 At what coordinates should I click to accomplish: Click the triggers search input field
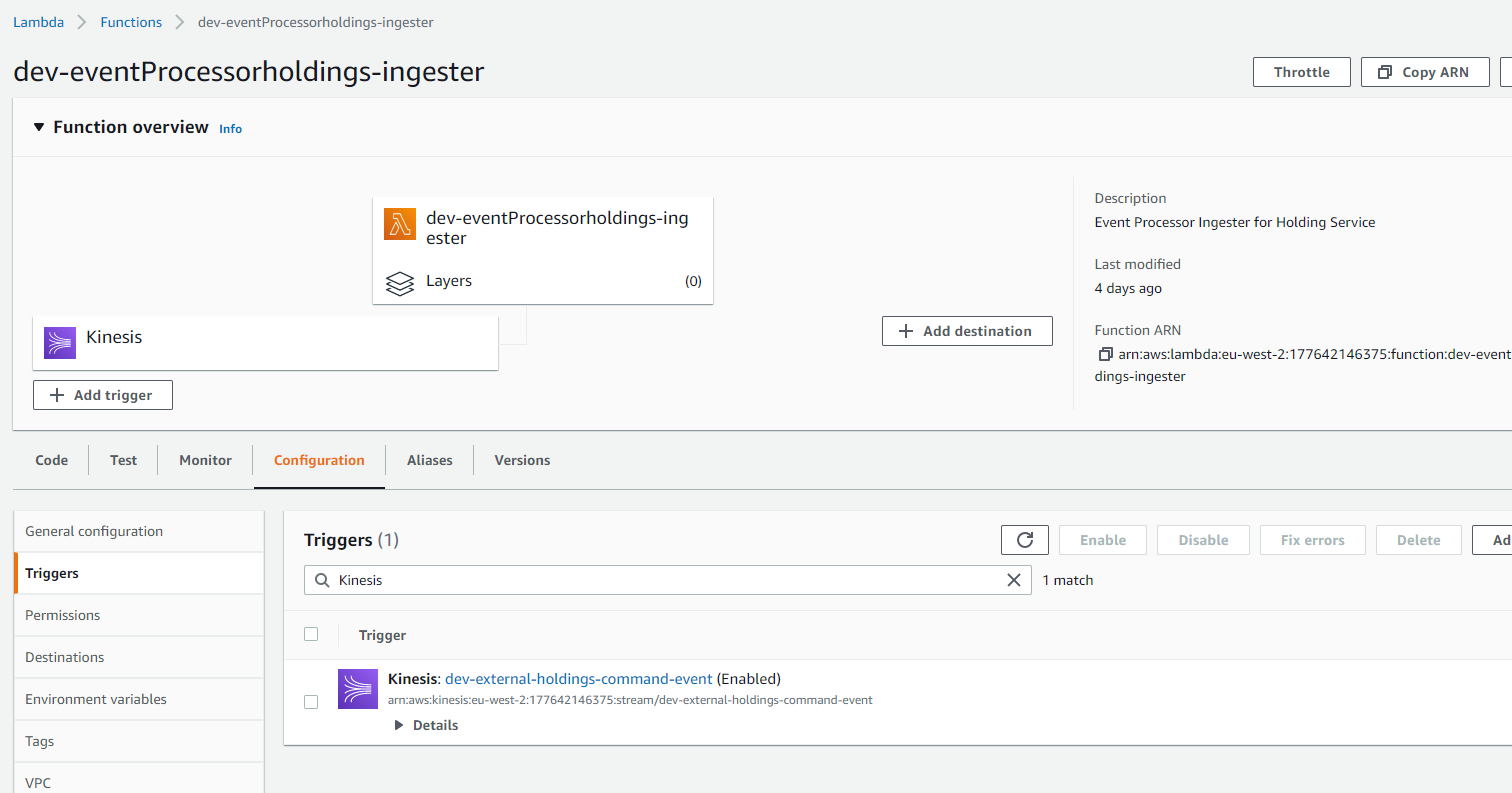[660, 580]
